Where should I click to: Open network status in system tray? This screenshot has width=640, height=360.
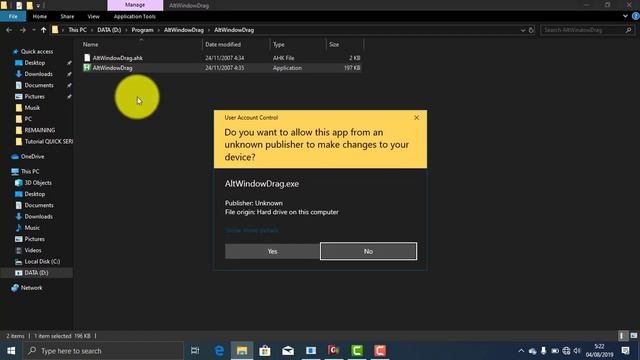(x=566, y=351)
